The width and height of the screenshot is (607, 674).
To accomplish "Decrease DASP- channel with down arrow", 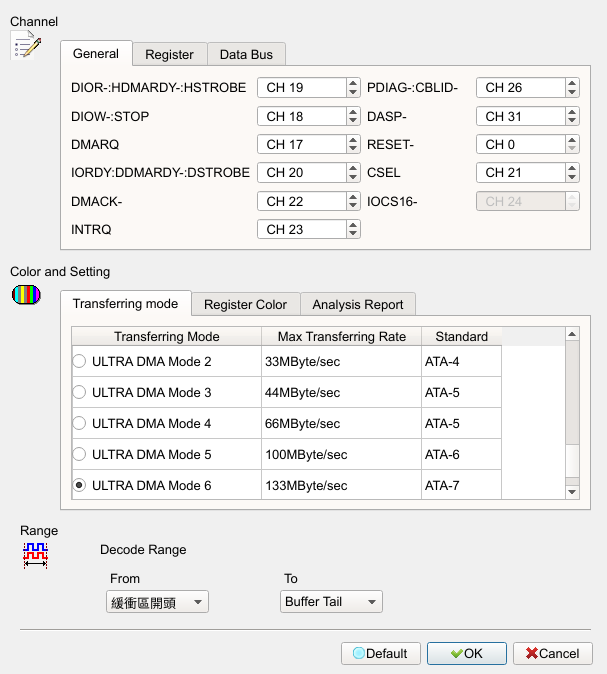I will (572, 121).
